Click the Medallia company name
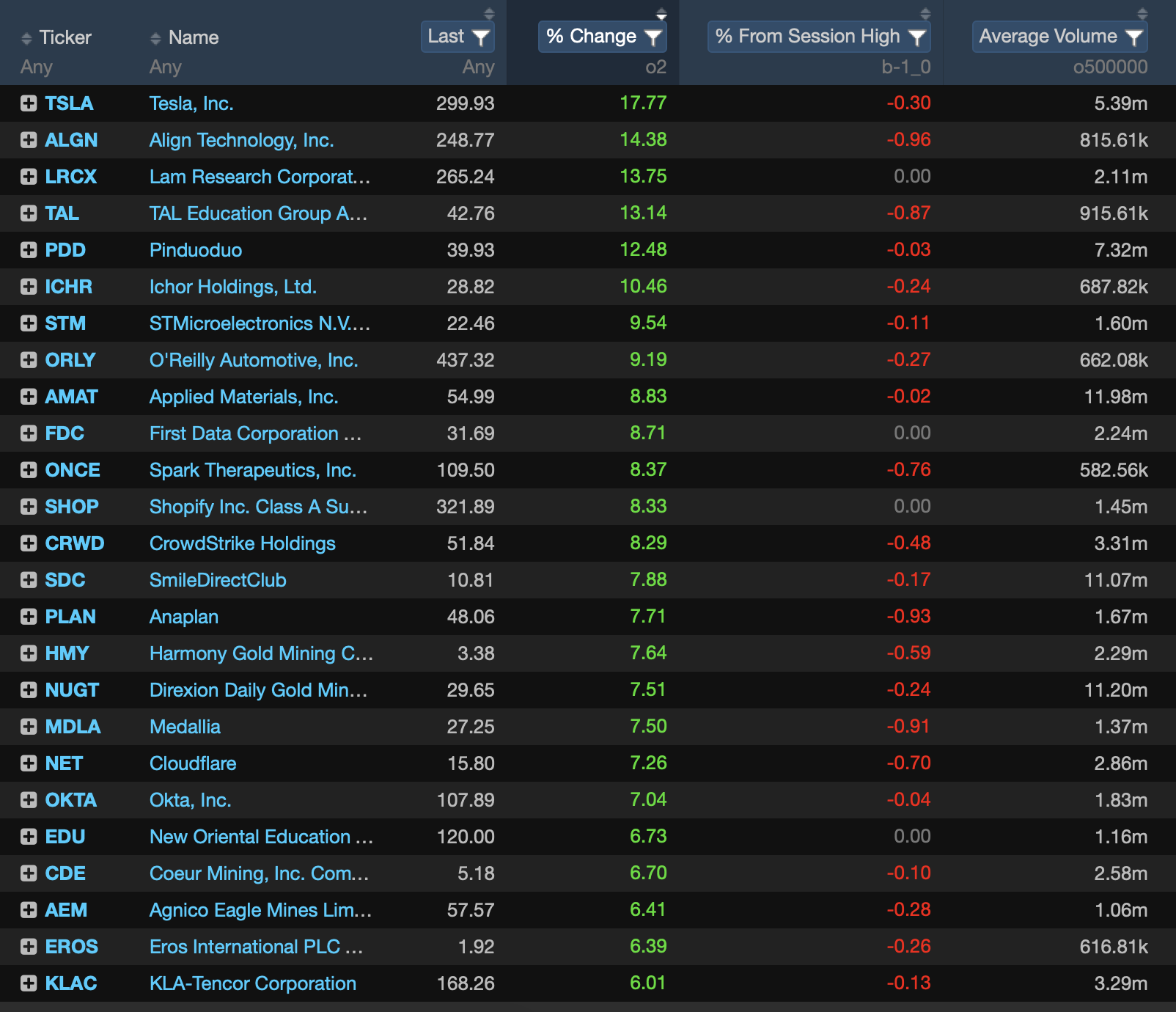This screenshot has height=1012, width=1176. (x=185, y=727)
